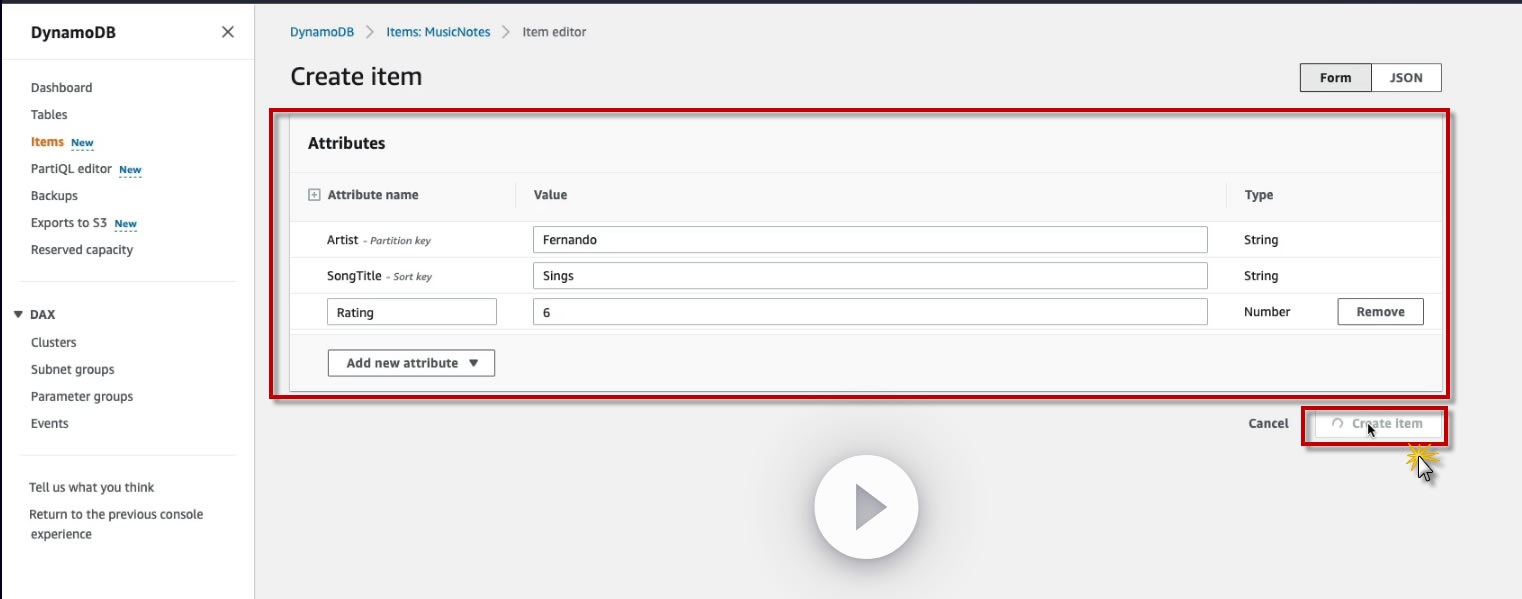Play the video overlay button
Image resolution: width=1522 pixels, height=599 pixels.
click(x=866, y=508)
